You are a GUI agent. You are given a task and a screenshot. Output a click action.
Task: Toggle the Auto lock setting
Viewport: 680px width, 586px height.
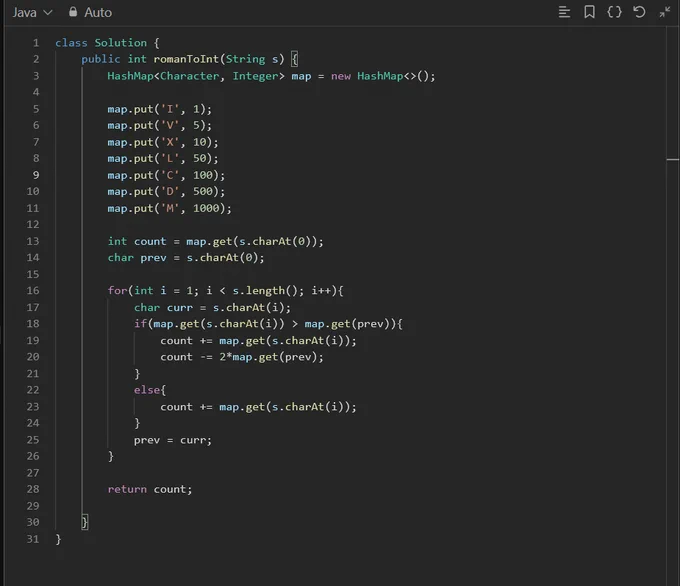click(90, 13)
